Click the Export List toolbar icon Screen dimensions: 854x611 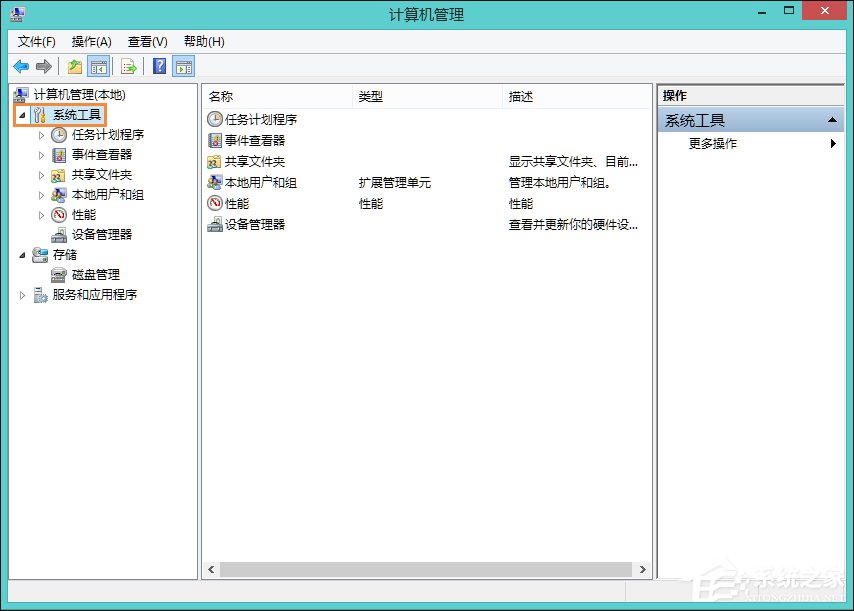[x=128, y=66]
